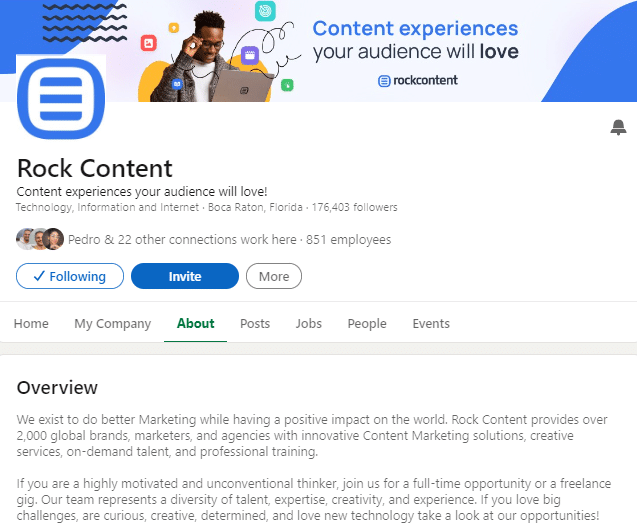Open the More options dropdown
Image resolution: width=637 pixels, height=531 pixels.
(x=273, y=276)
